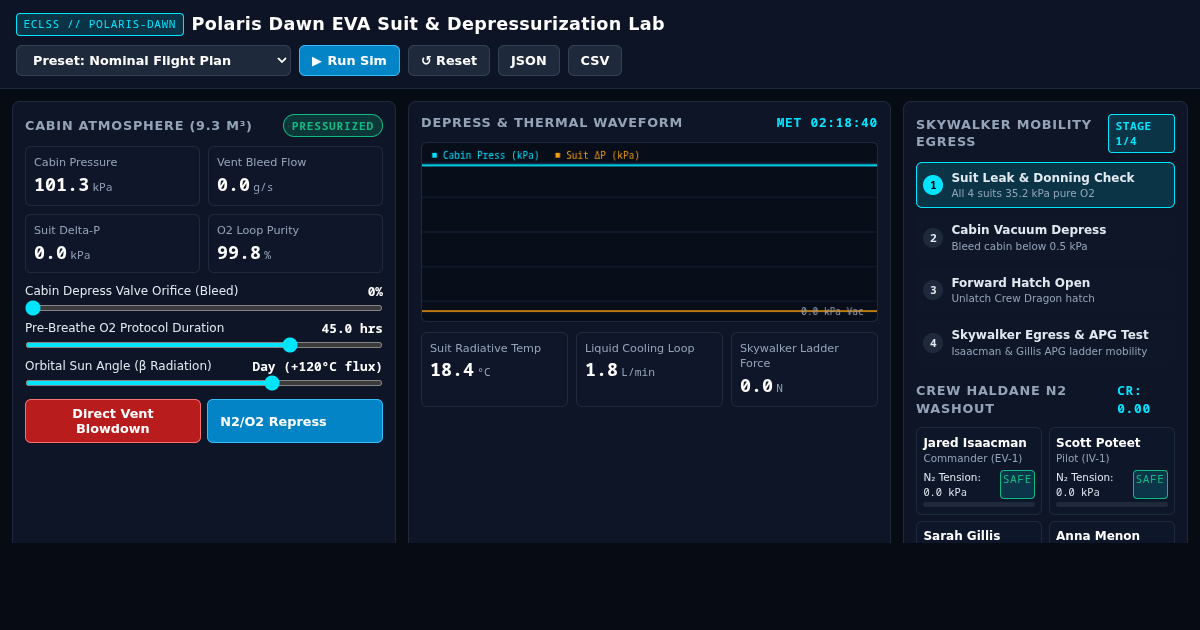Adjust the Pre-Breathe O2 Protocol Duration slider
This screenshot has height=630, width=1200.
coord(204,345)
